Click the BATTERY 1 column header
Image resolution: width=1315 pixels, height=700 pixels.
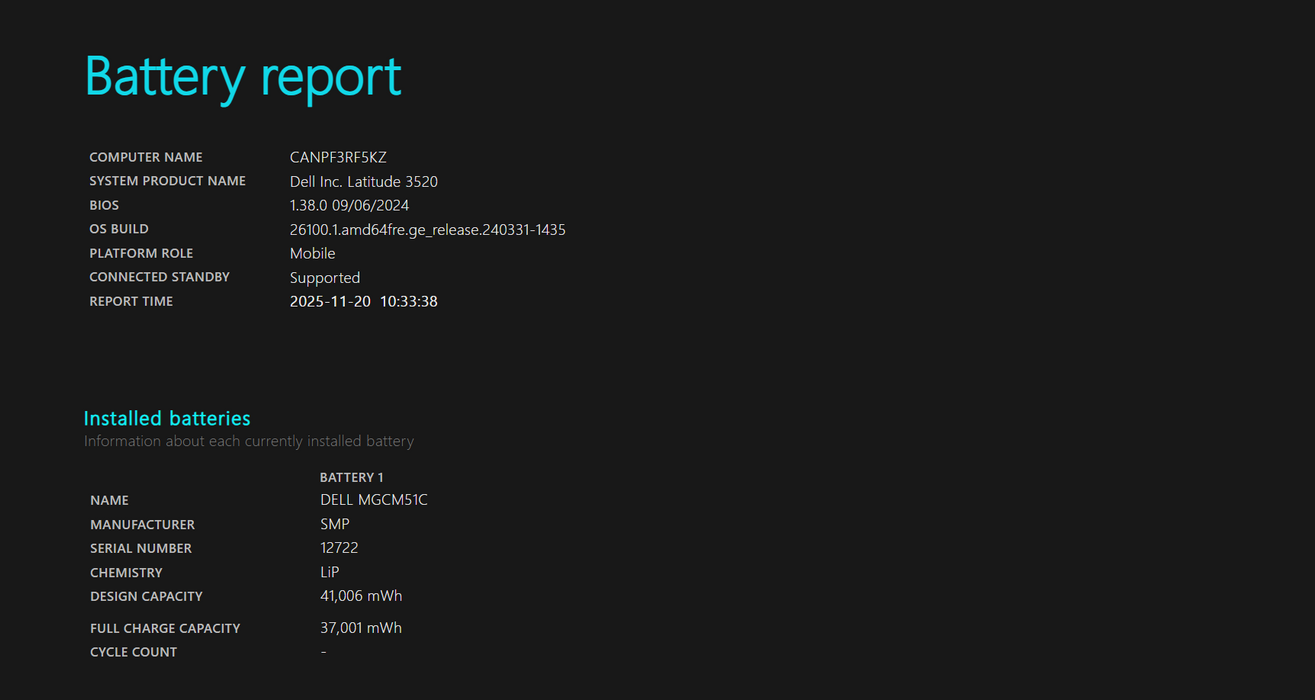coord(351,477)
